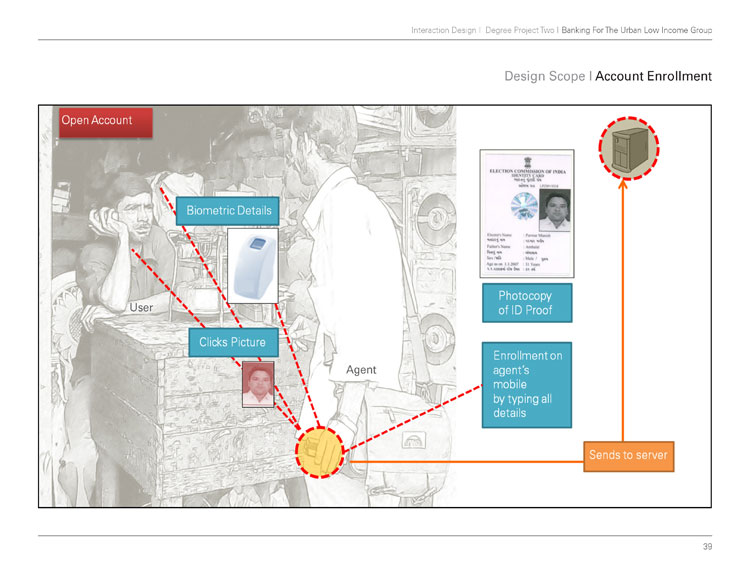Click the page number 39
Image resolution: width=750 pixels, height=563 pixels.
pyautogui.click(x=707, y=546)
